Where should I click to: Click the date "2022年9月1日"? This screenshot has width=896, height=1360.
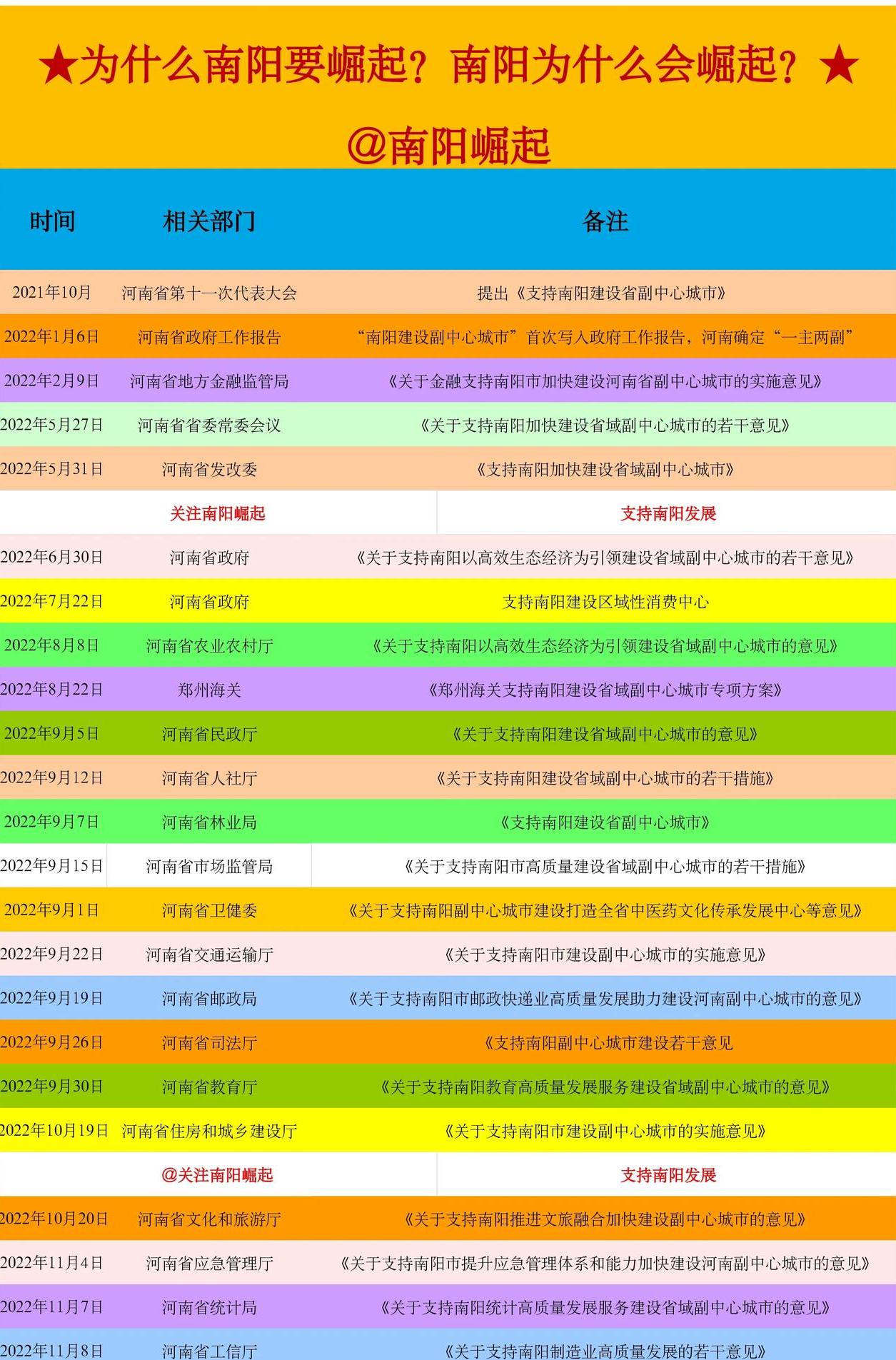(x=52, y=911)
